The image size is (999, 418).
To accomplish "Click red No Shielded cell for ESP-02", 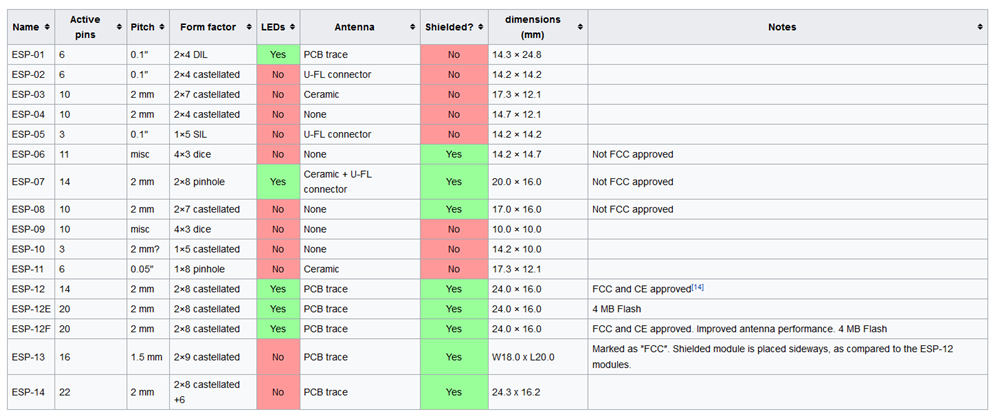I will click(454, 74).
